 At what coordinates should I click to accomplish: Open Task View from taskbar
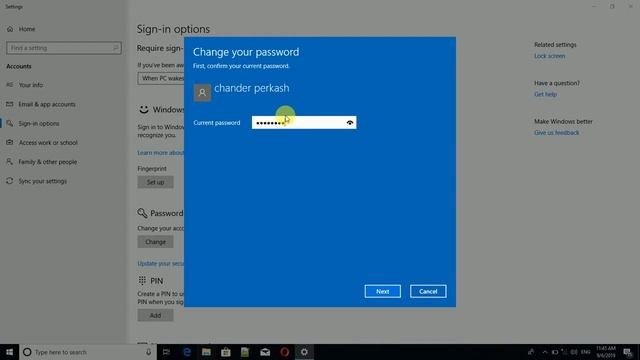166,352
